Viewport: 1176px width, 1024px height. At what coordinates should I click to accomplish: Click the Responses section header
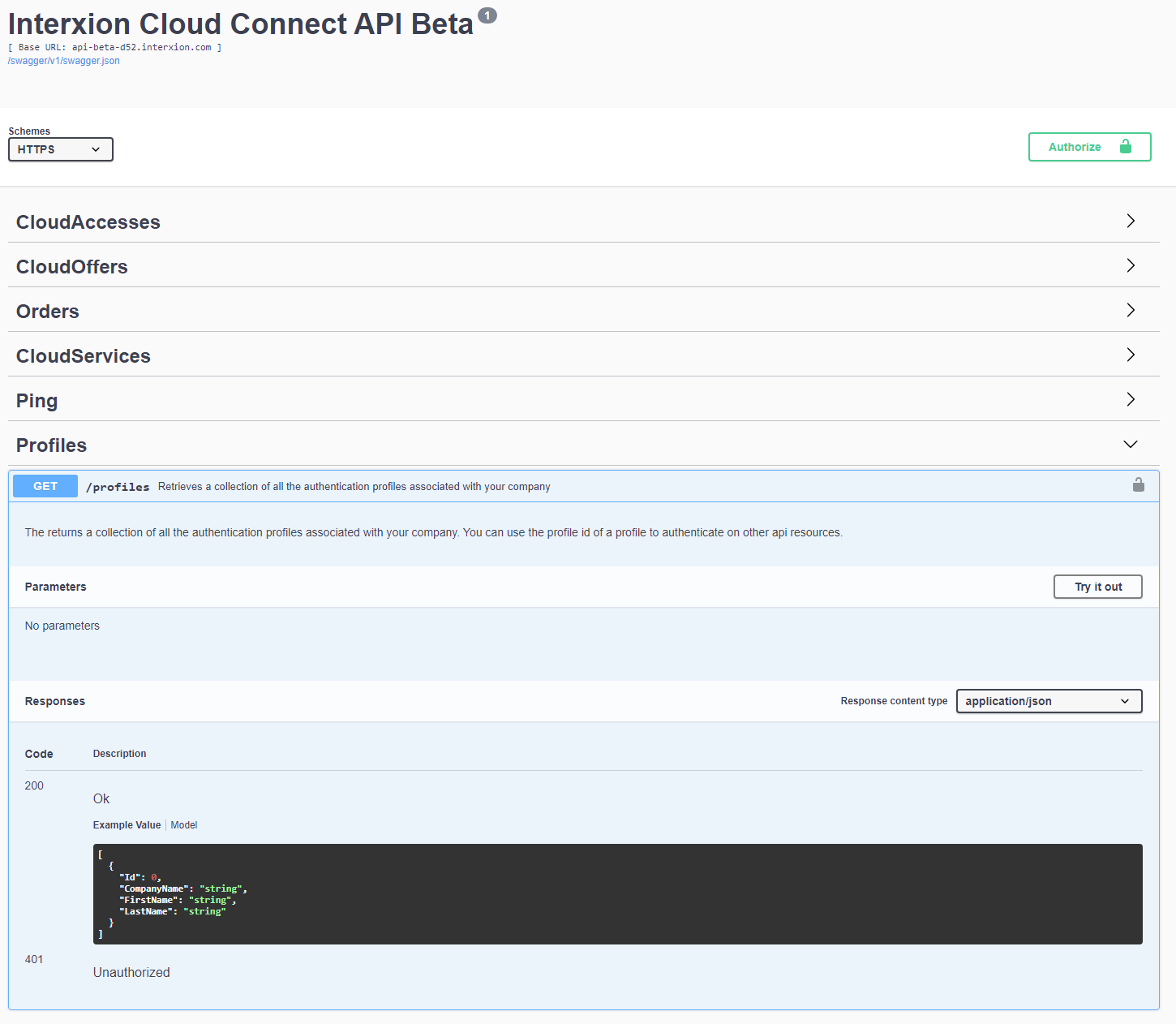pos(54,701)
